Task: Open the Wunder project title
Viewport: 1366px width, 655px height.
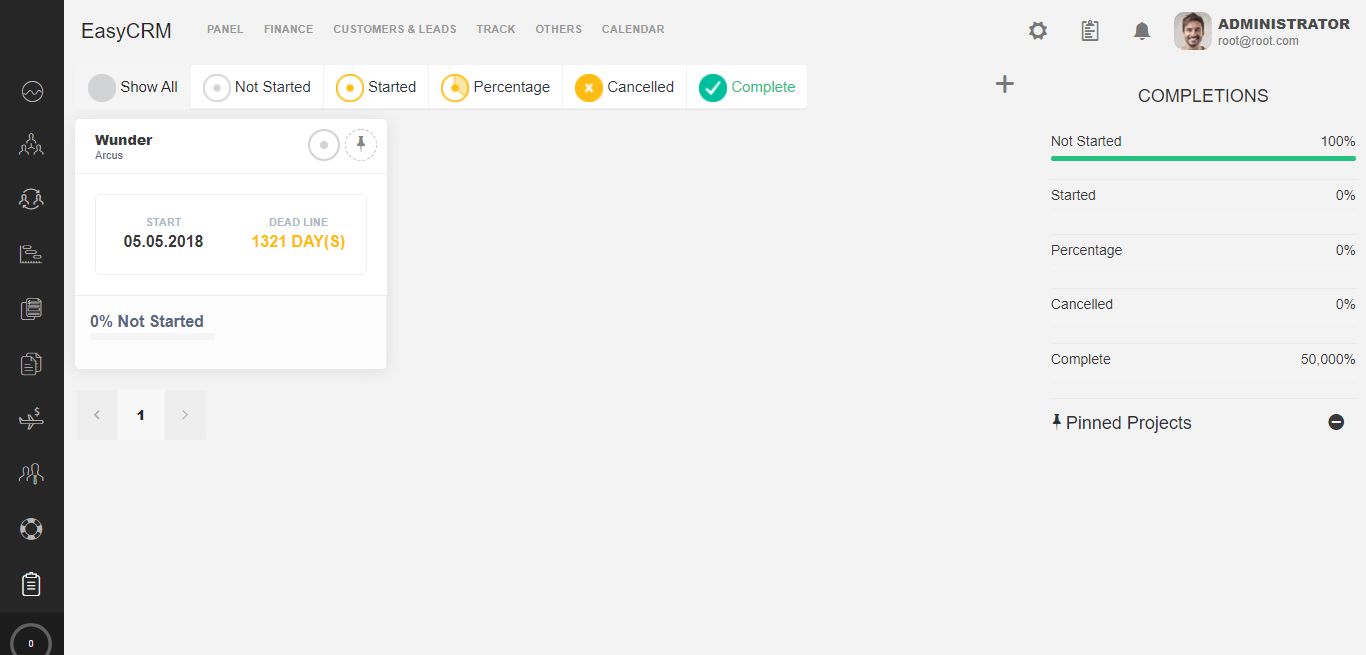Action: click(124, 140)
